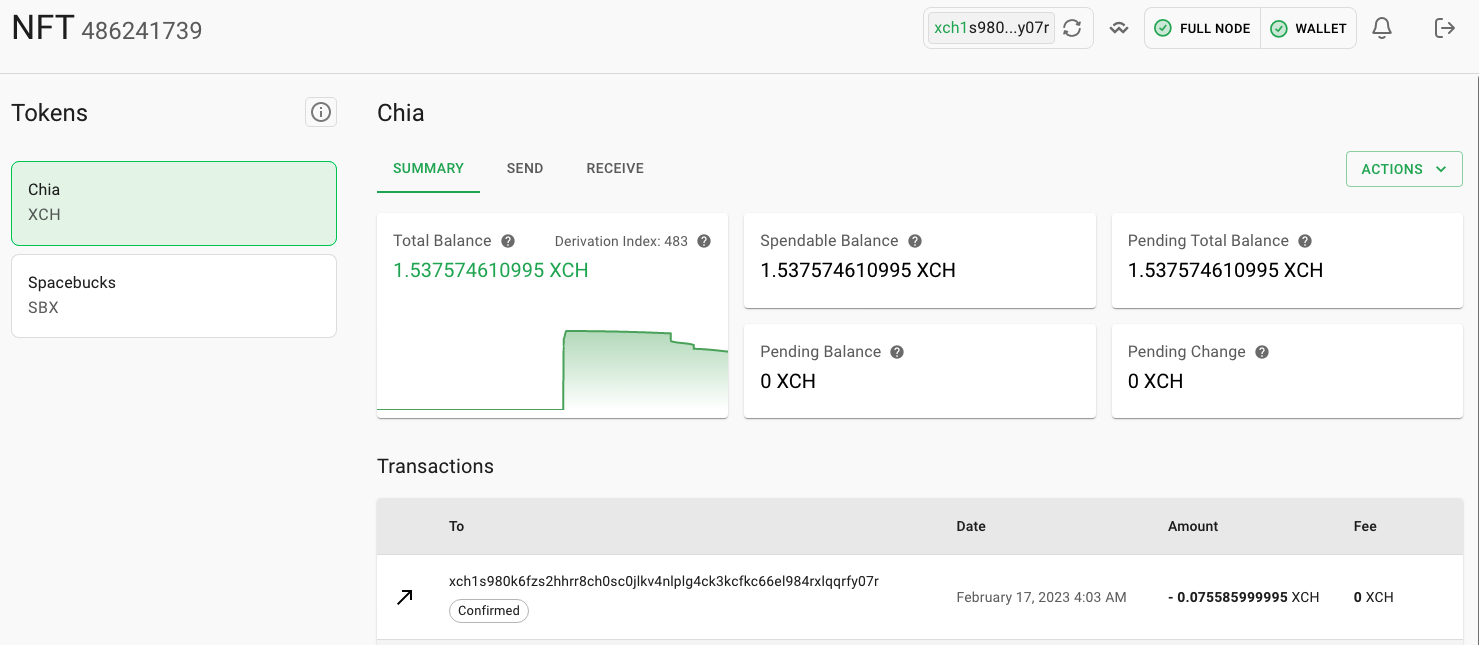Open the notification bell
The image size is (1479, 645).
1381,28
